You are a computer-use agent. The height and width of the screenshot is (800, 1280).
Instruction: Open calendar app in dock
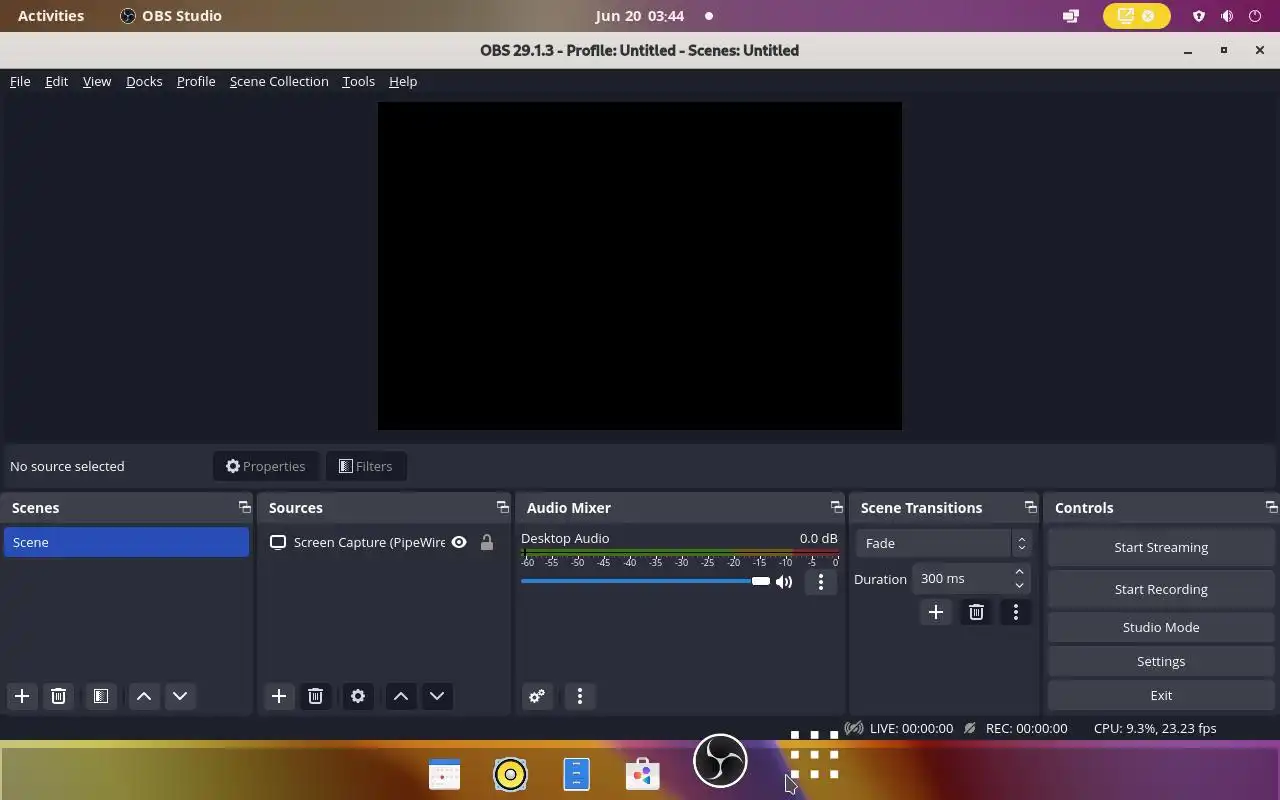pyautogui.click(x=444, y=774)
